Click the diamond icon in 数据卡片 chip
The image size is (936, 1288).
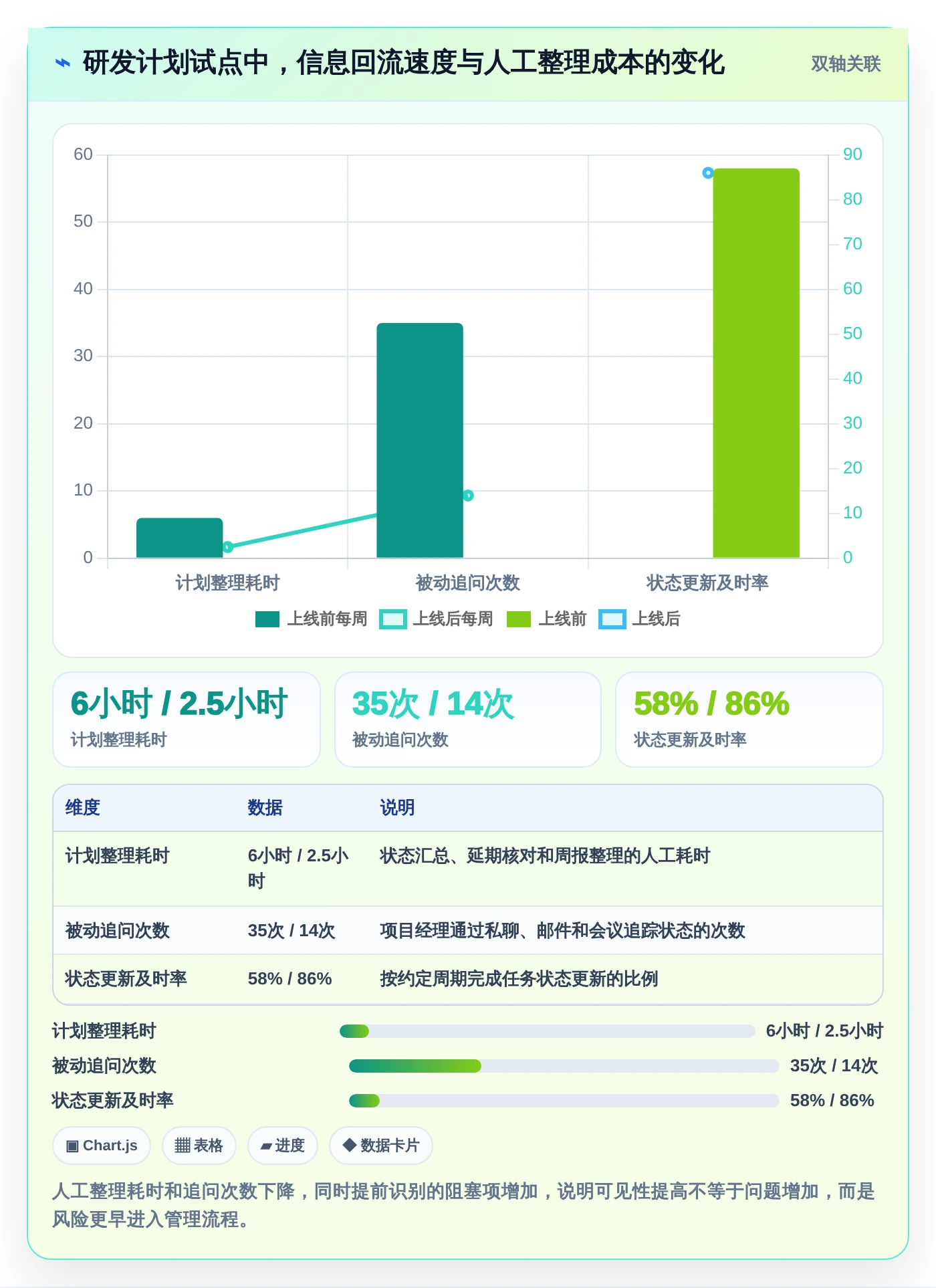click(x=349, y=1146)
